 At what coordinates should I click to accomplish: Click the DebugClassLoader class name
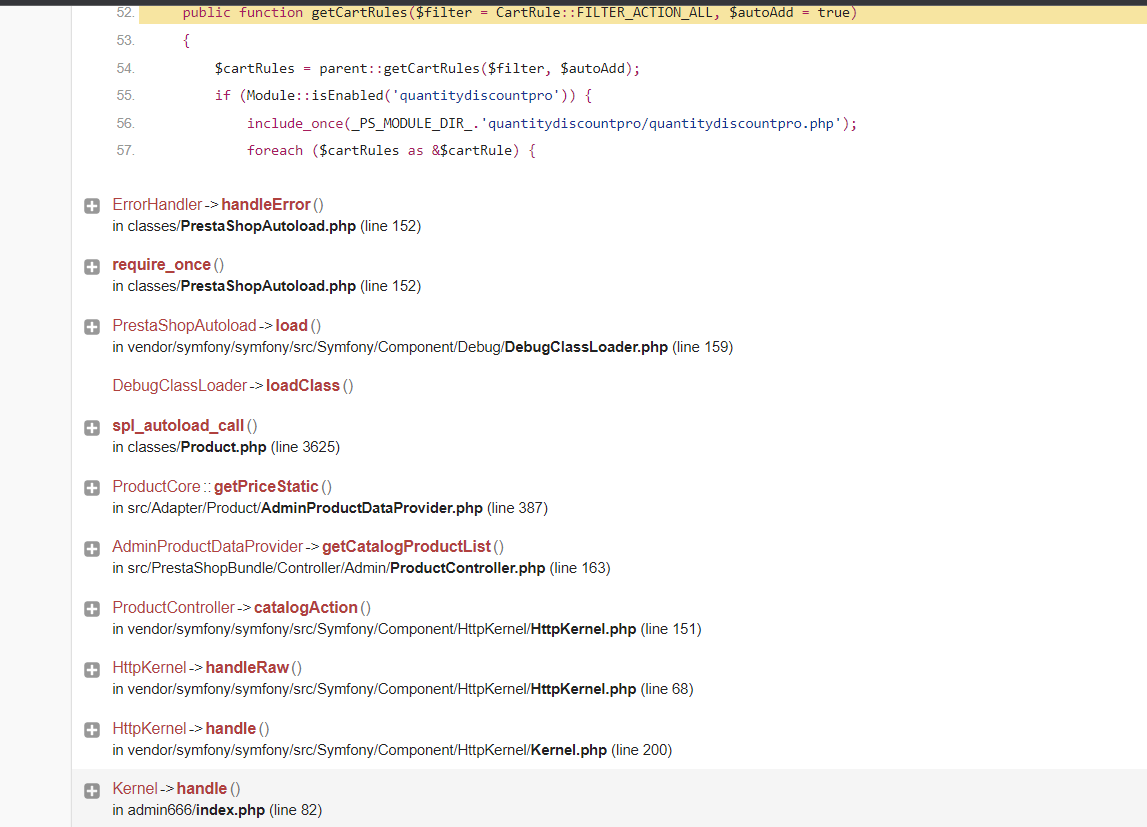(x=179, y=385)
